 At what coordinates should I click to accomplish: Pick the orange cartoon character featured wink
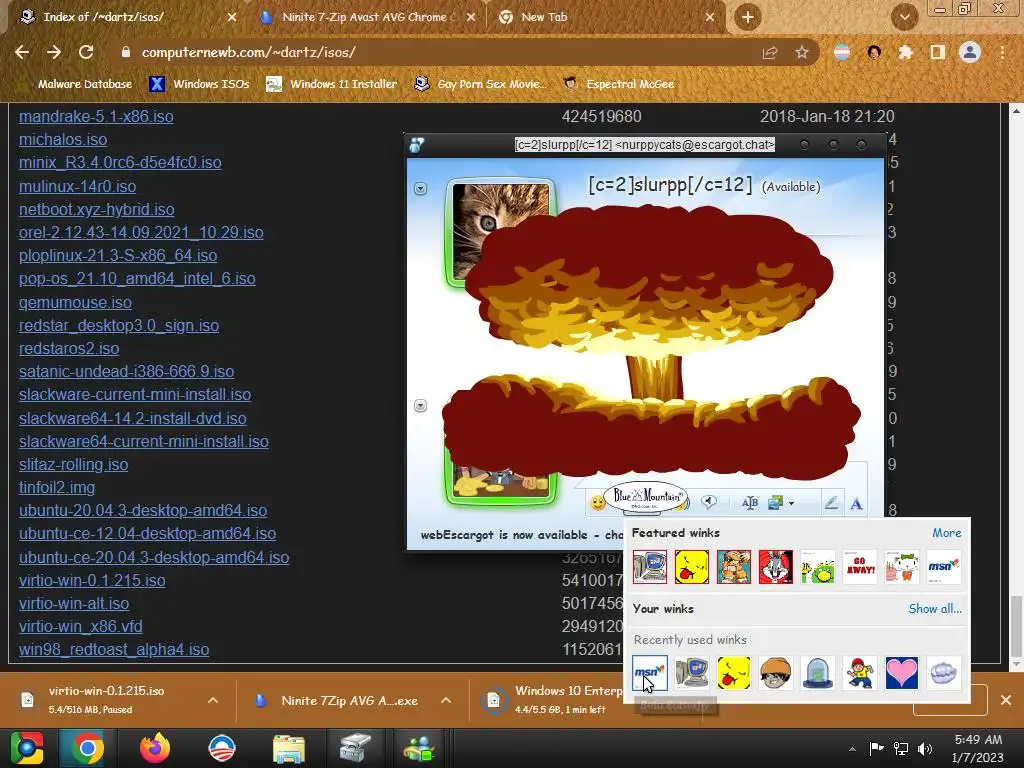(733, 566)
